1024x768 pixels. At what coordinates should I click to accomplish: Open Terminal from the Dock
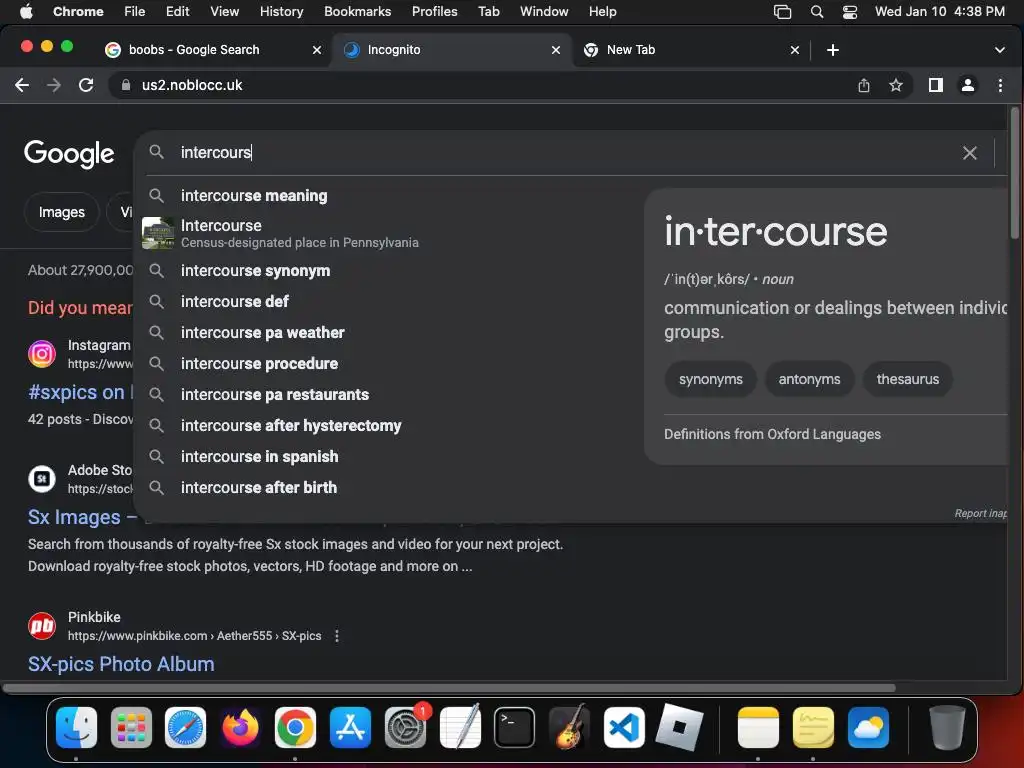pos(514,727)
